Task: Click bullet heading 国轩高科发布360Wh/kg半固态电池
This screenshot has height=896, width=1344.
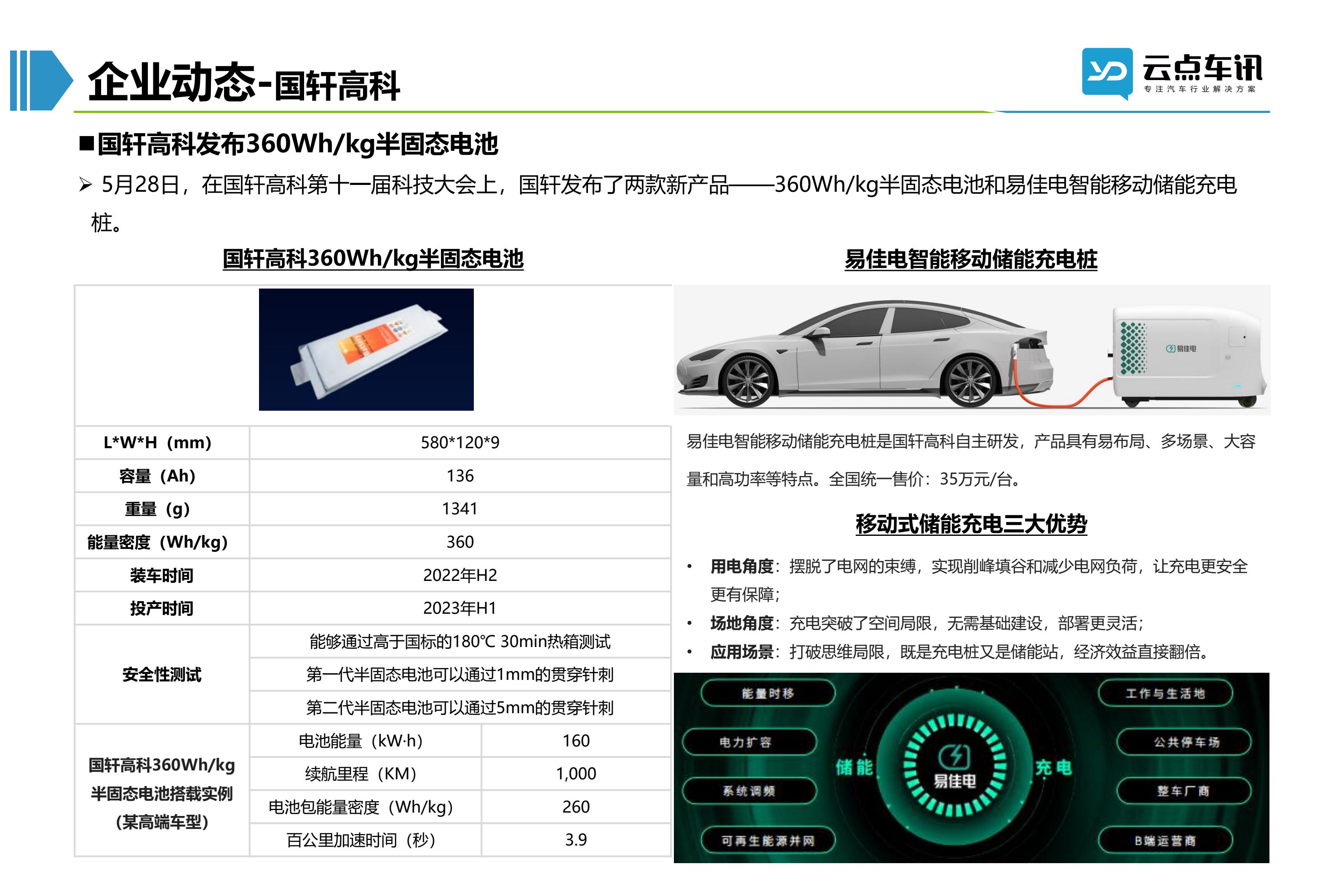Action: (x=297, y=143)
